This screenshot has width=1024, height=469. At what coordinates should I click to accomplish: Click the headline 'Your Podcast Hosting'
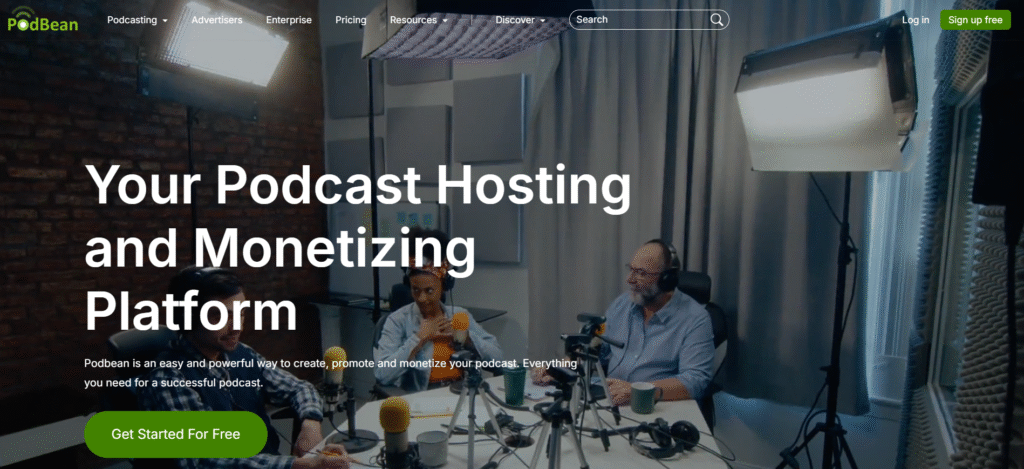tap(358, 185)
